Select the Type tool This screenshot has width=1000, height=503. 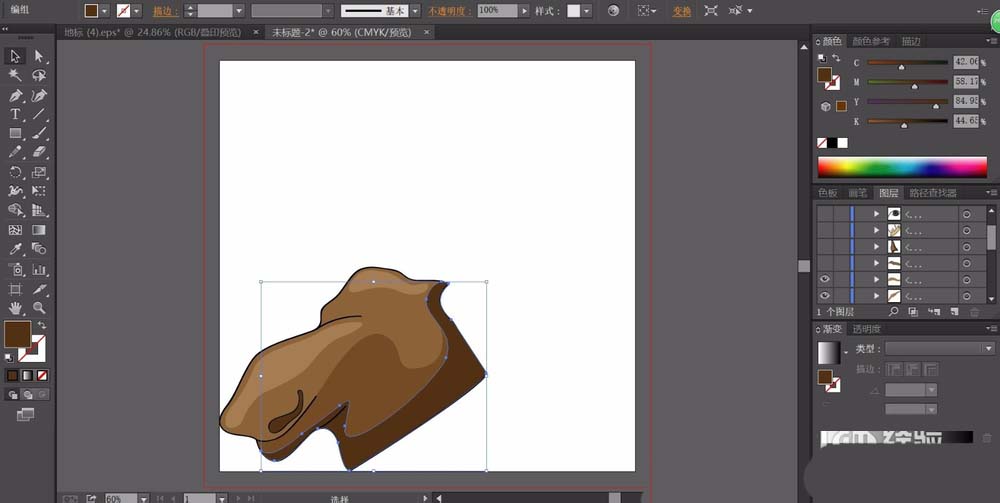click(x=16, y=115)
